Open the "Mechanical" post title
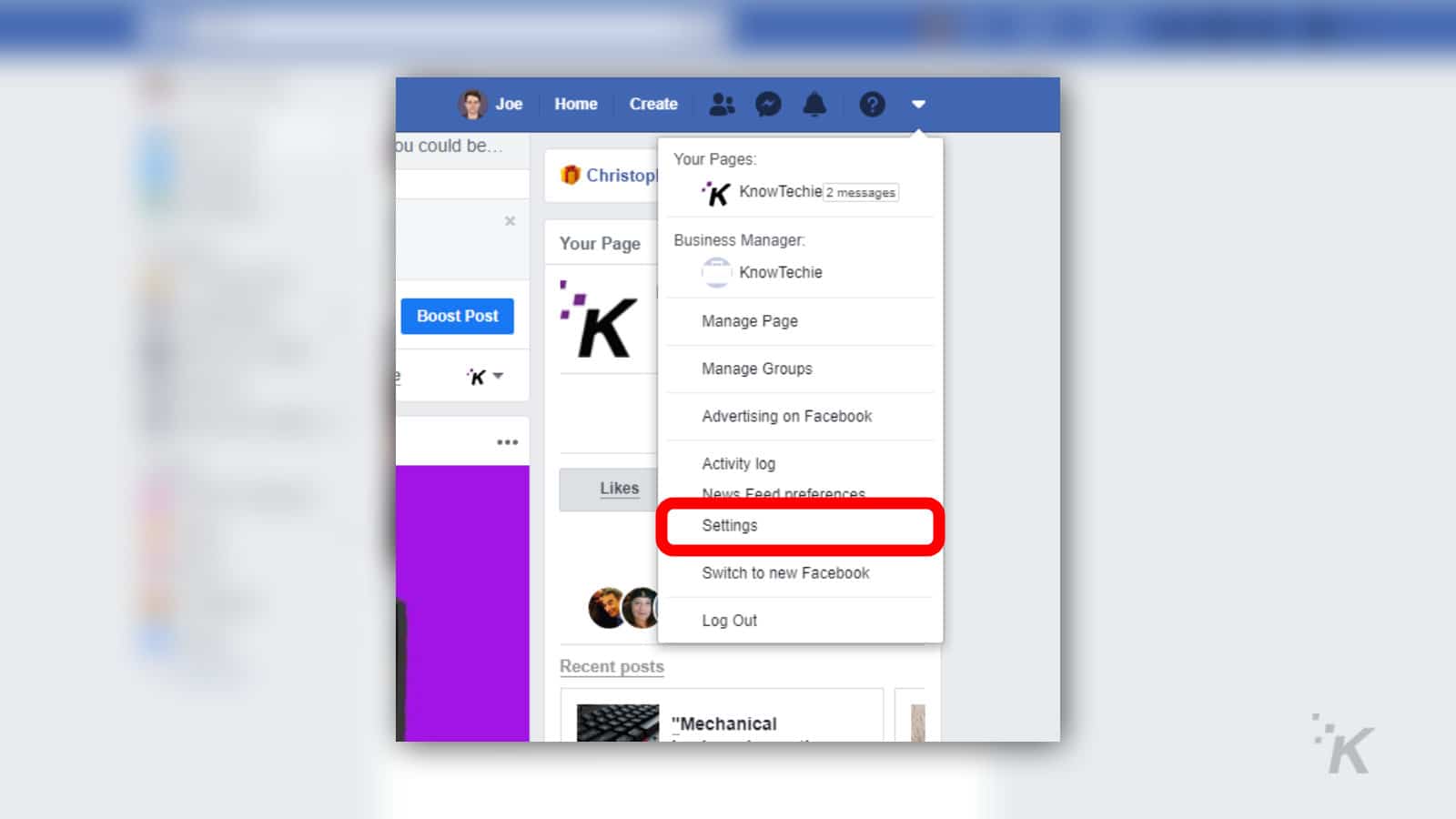Screen dimensions: 1456x819 (724, 723)
